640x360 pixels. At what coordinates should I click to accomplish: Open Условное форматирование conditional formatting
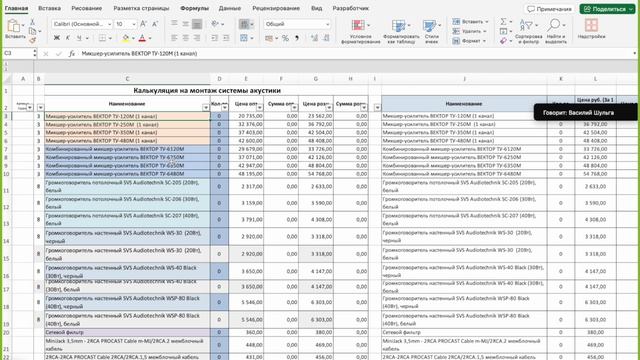click(x=360, y=31)
